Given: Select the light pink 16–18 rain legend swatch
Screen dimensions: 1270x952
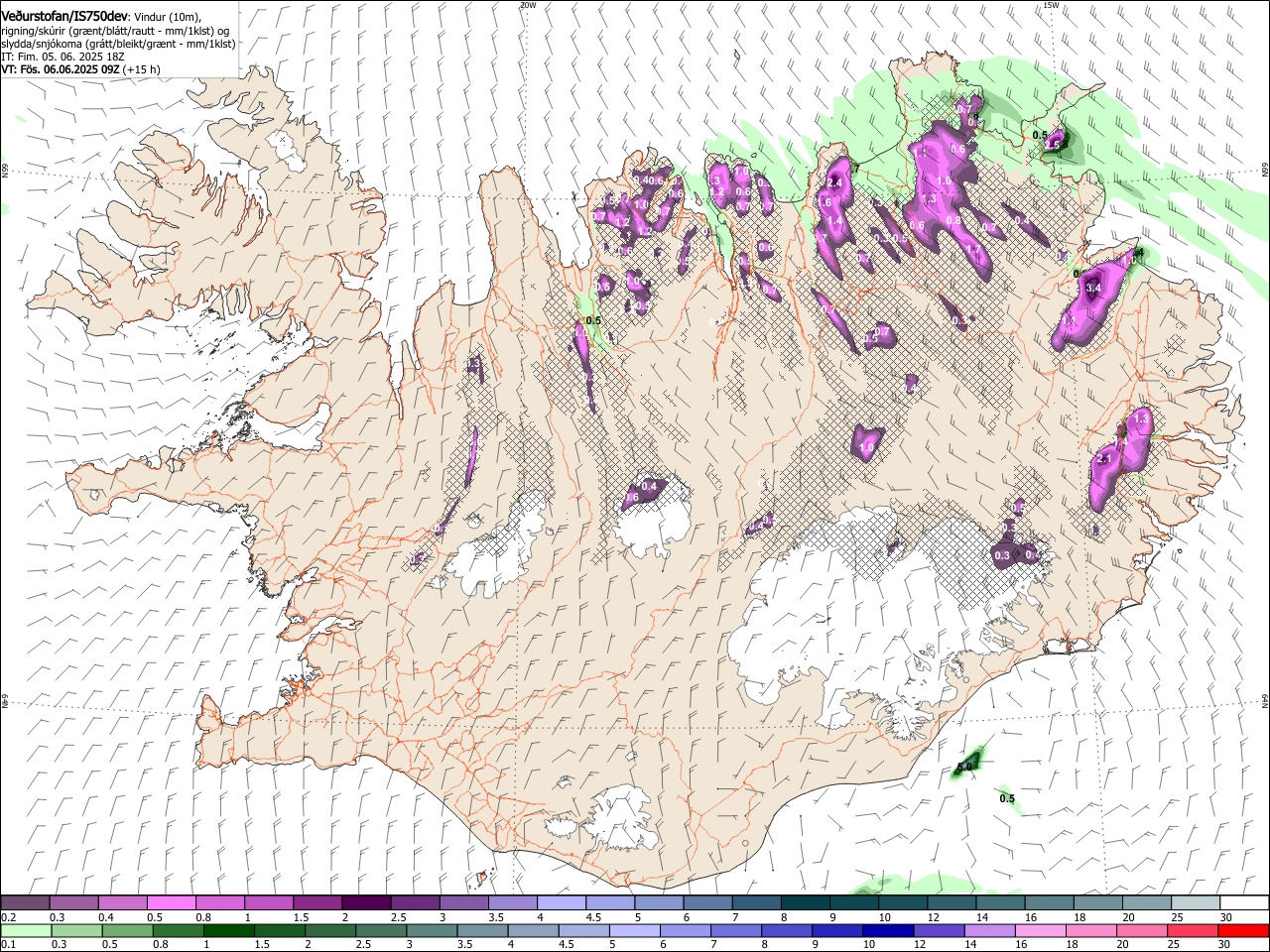Looking at the screenshot, I should pos(1041,930).
